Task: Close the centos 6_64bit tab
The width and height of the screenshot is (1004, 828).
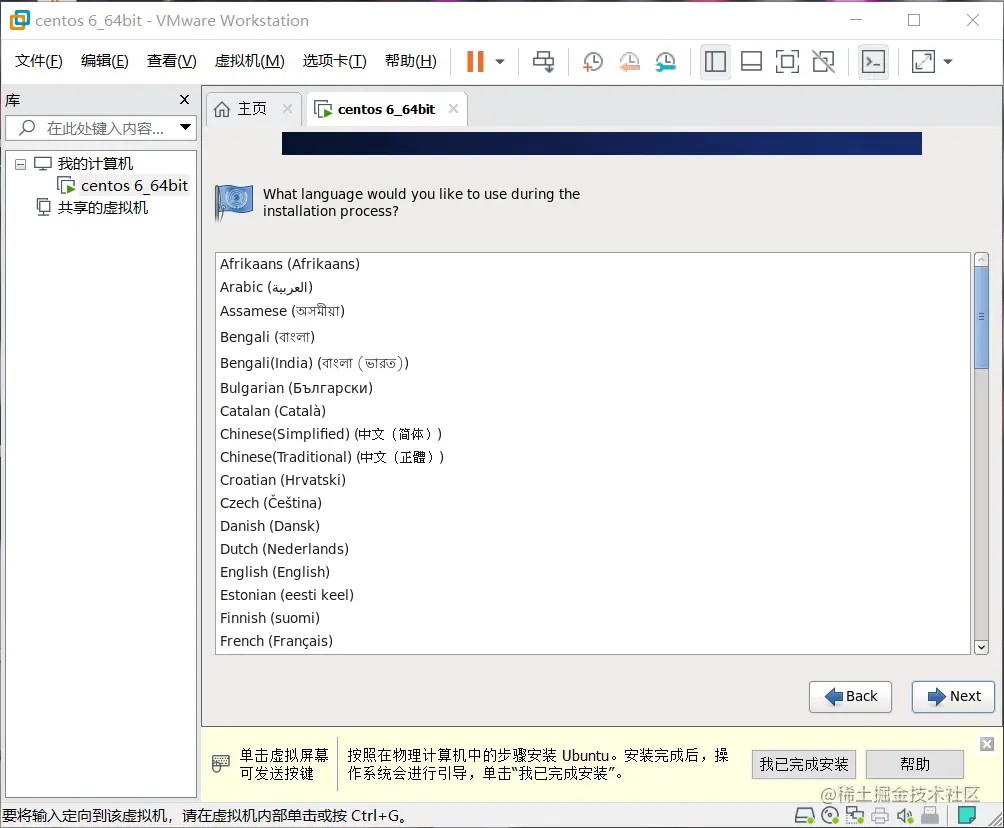Action: pos(453,109)
